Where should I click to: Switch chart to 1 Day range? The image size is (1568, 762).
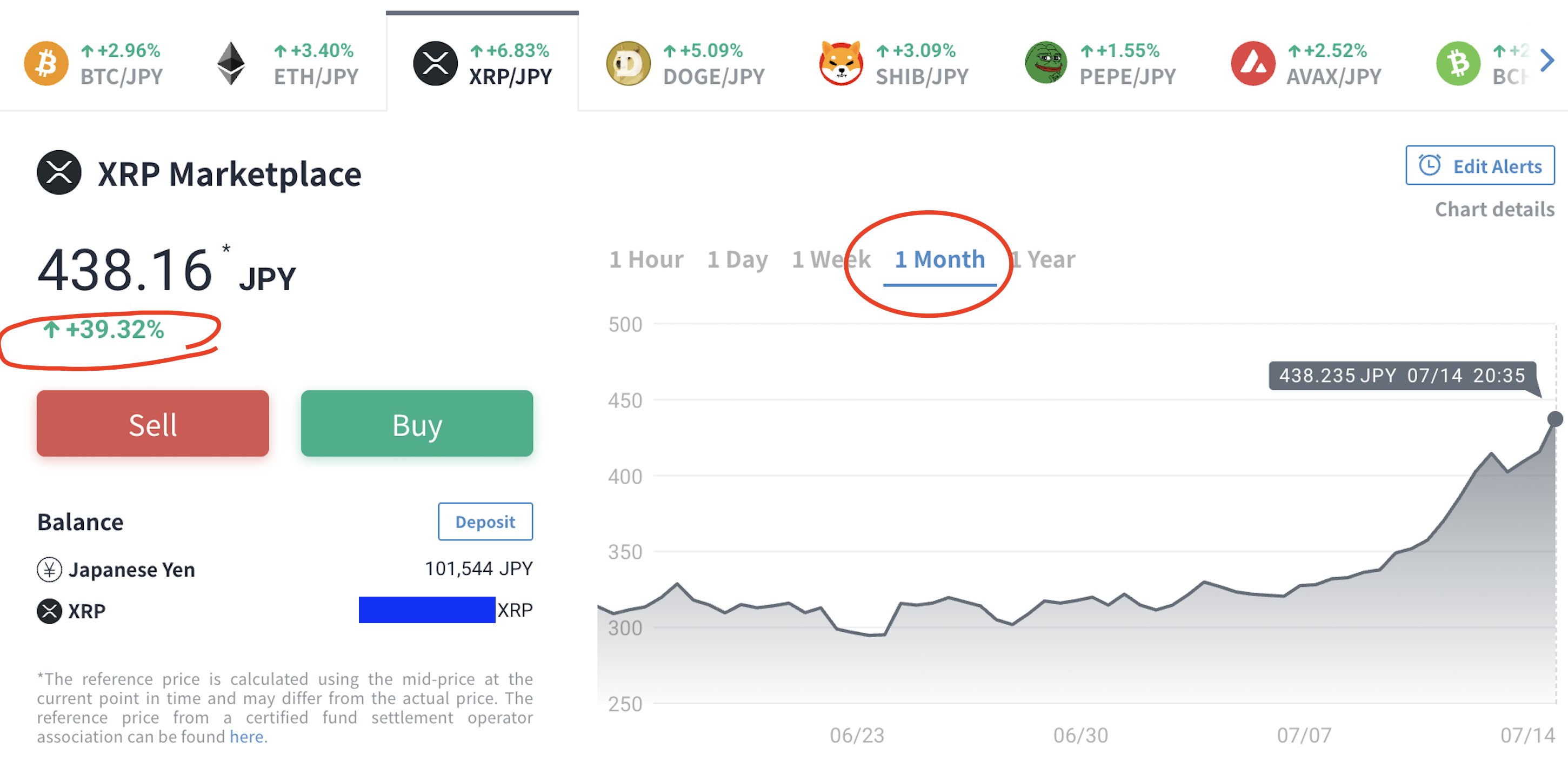click(737, 260)
